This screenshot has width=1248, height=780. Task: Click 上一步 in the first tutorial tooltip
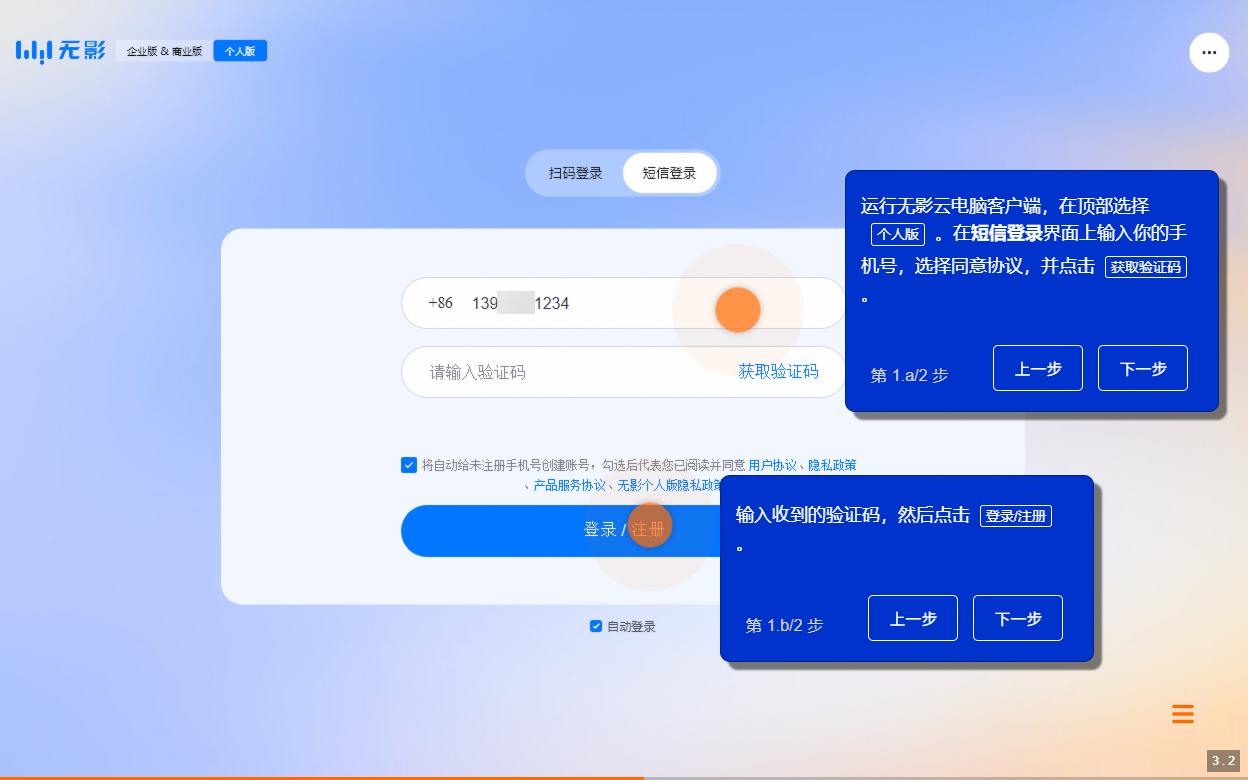(1037, 368)
